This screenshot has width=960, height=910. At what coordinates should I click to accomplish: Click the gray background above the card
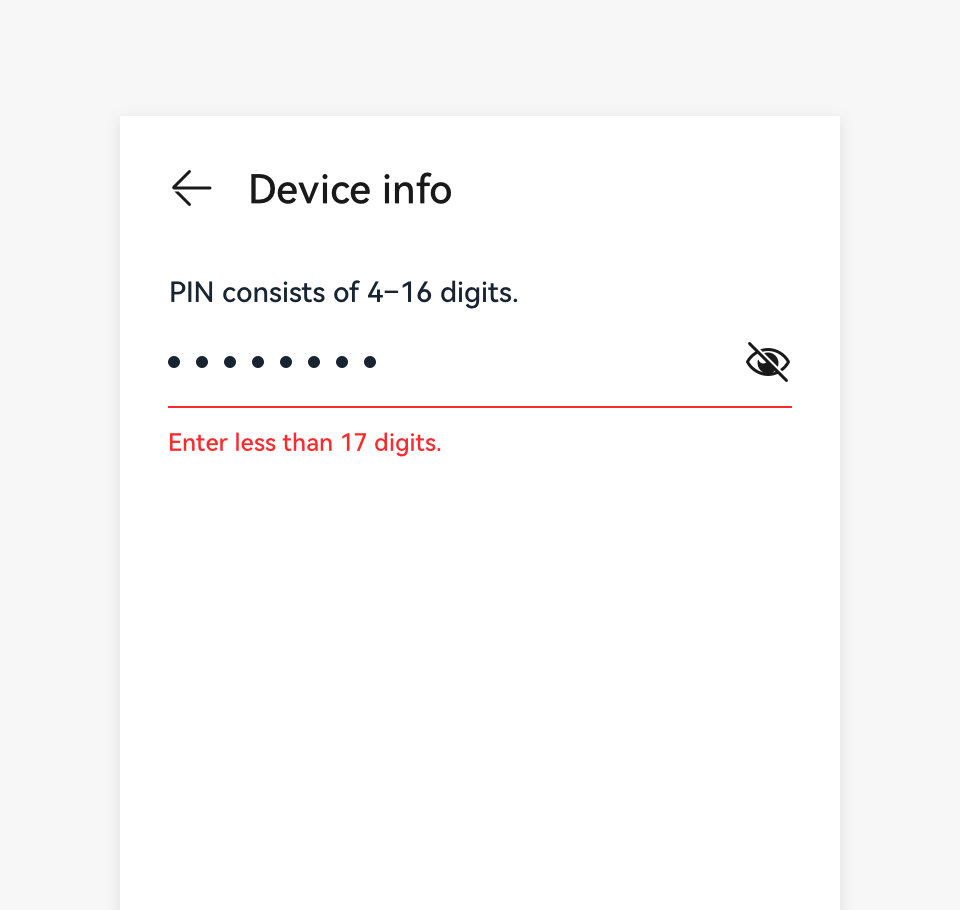coord(480,55)
